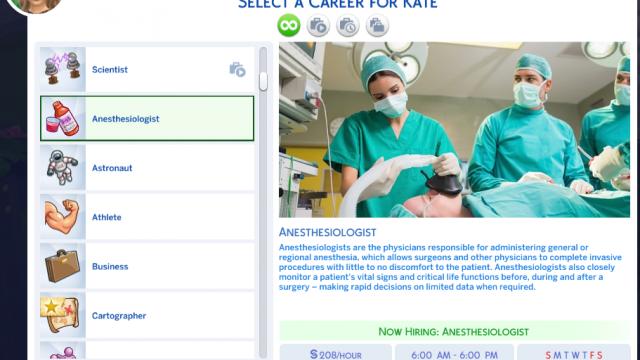The width and height of the screenshot is (640, 360).
Task: Click the active career badge on Scientist
Action: click(x=238, y=70)
